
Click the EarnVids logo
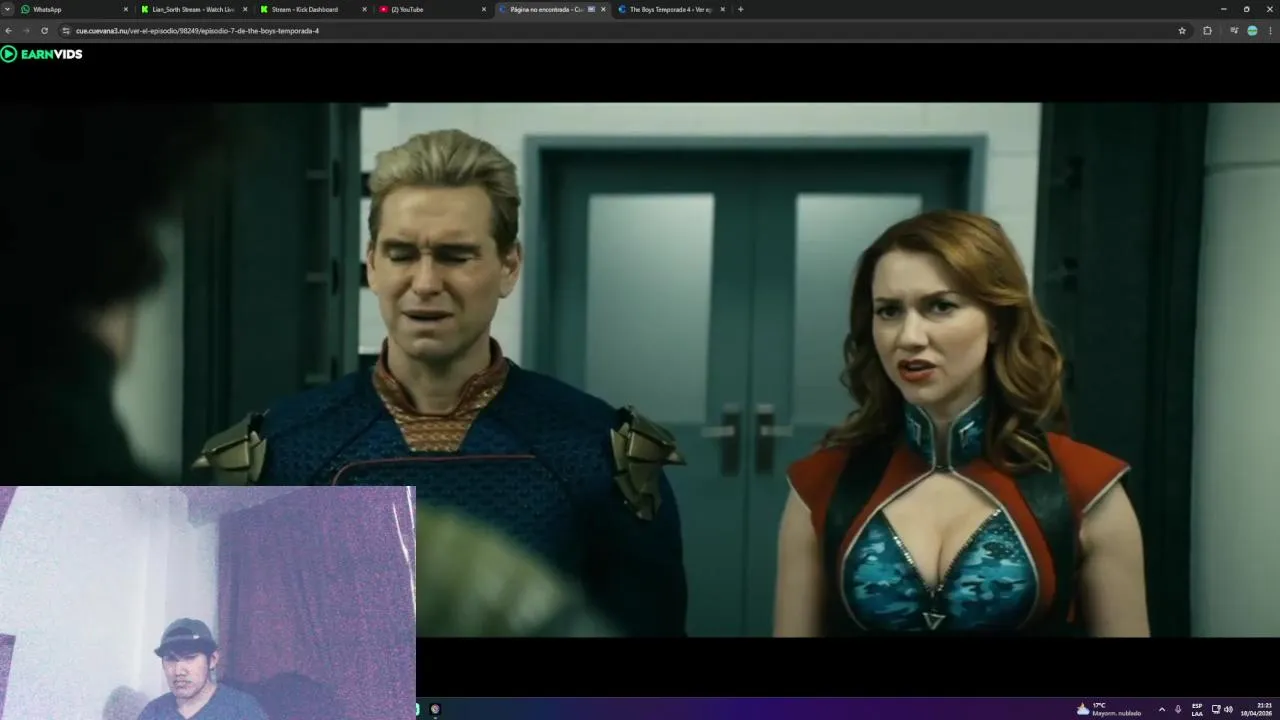[42, 54]
